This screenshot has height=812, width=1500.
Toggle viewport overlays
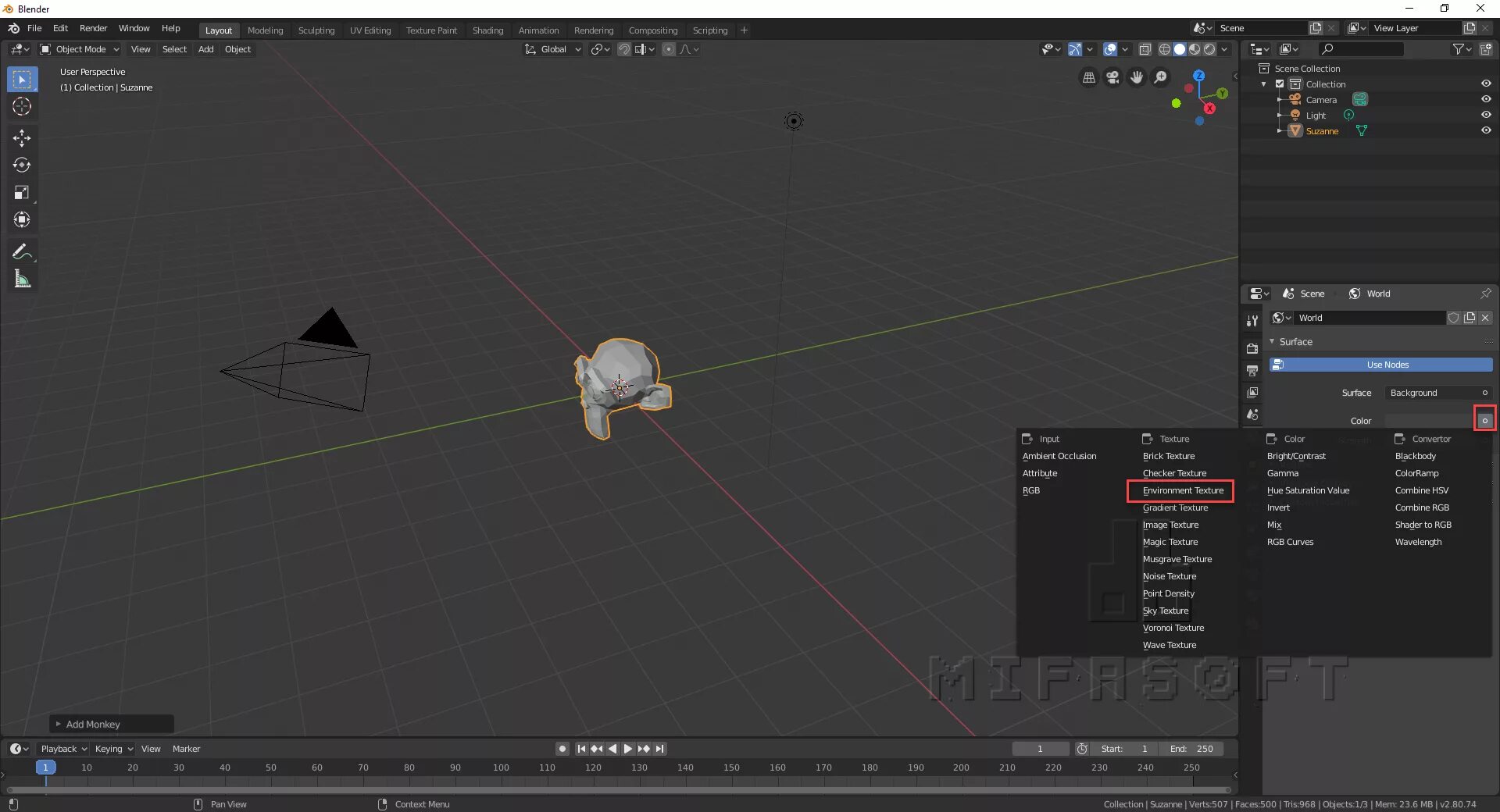coord(1109,49)
